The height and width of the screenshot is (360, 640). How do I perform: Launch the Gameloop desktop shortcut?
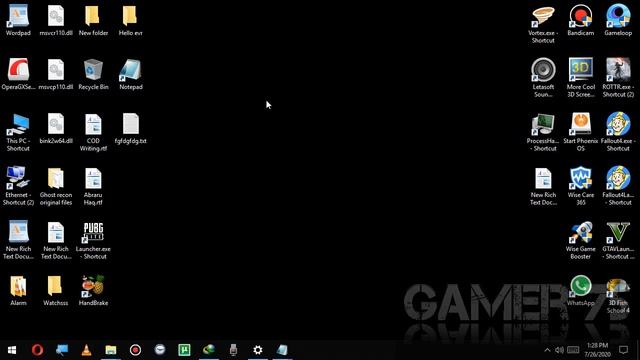618,20
